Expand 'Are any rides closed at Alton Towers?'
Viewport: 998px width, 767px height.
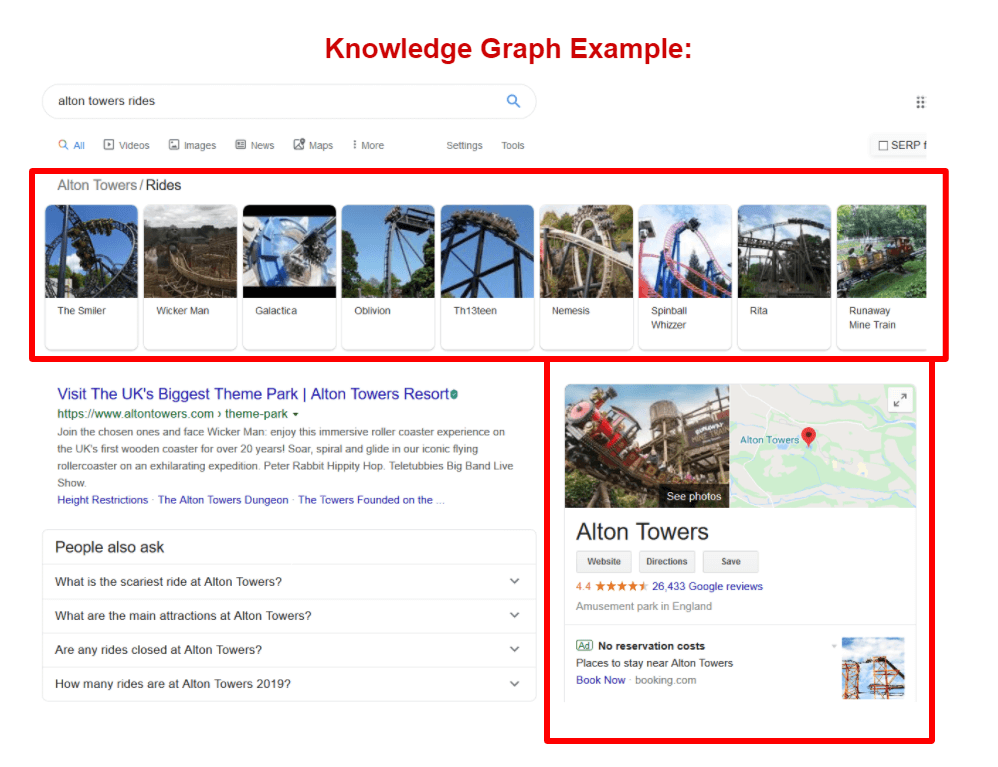click(288, 650)
